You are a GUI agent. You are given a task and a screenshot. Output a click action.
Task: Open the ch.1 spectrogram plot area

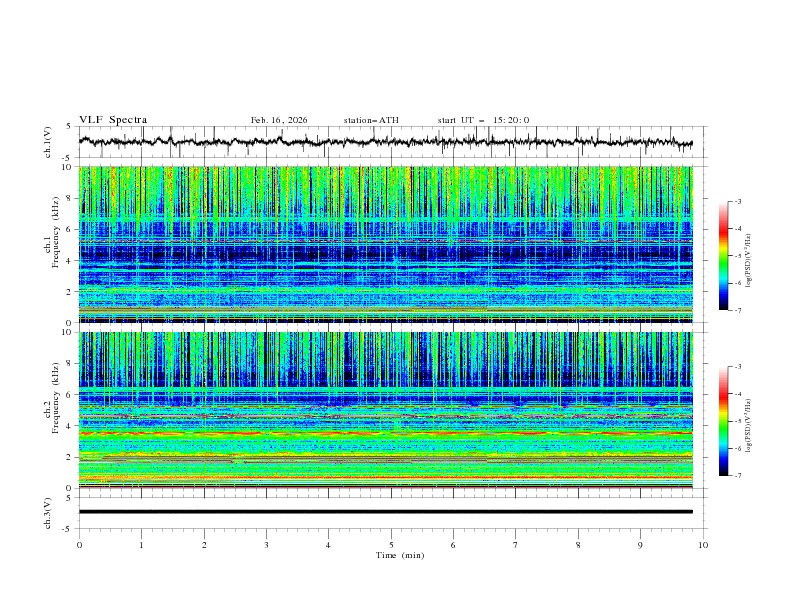pos(386,244)
